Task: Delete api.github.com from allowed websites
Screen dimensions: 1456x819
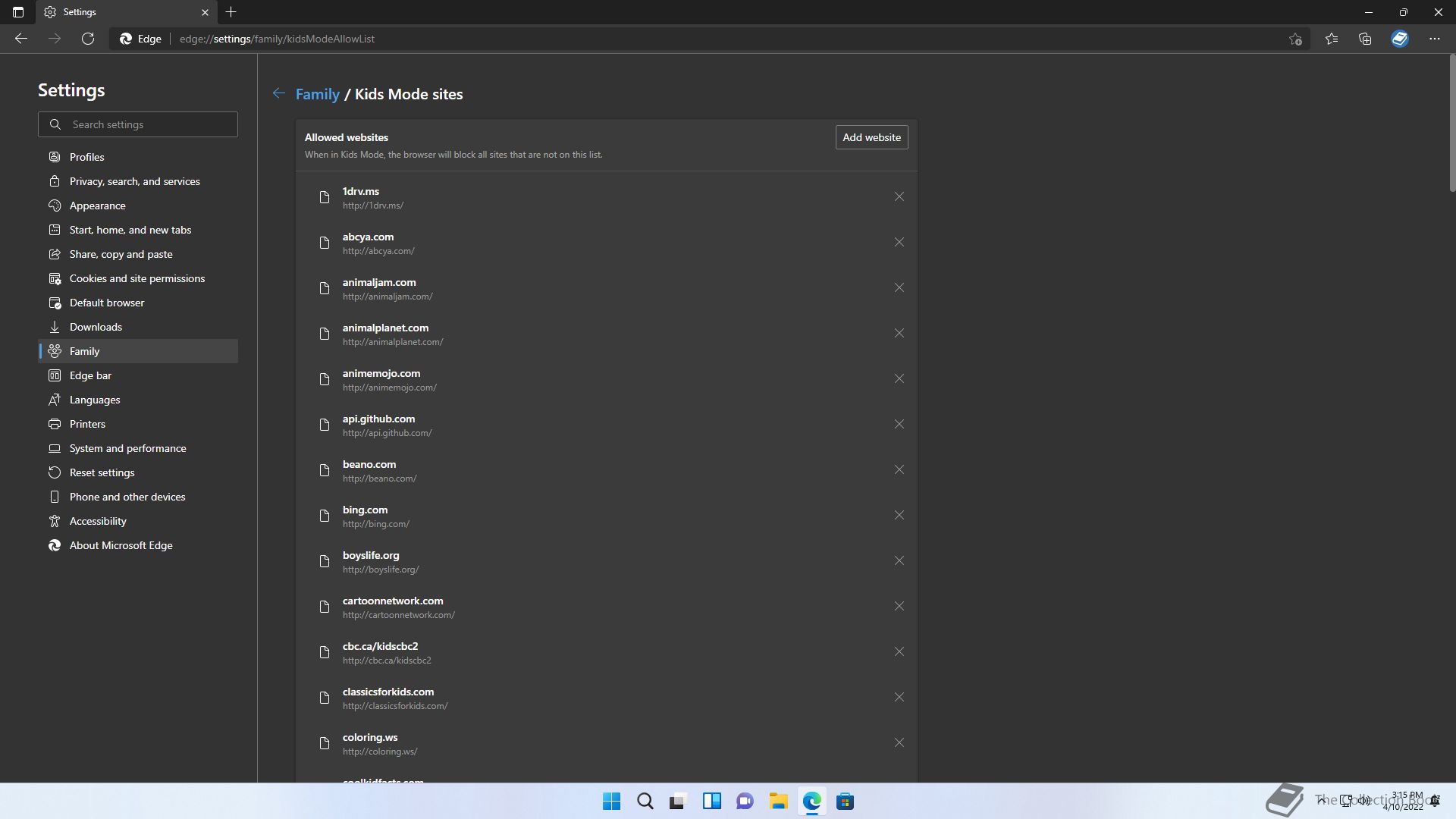Action: [899, 425]
